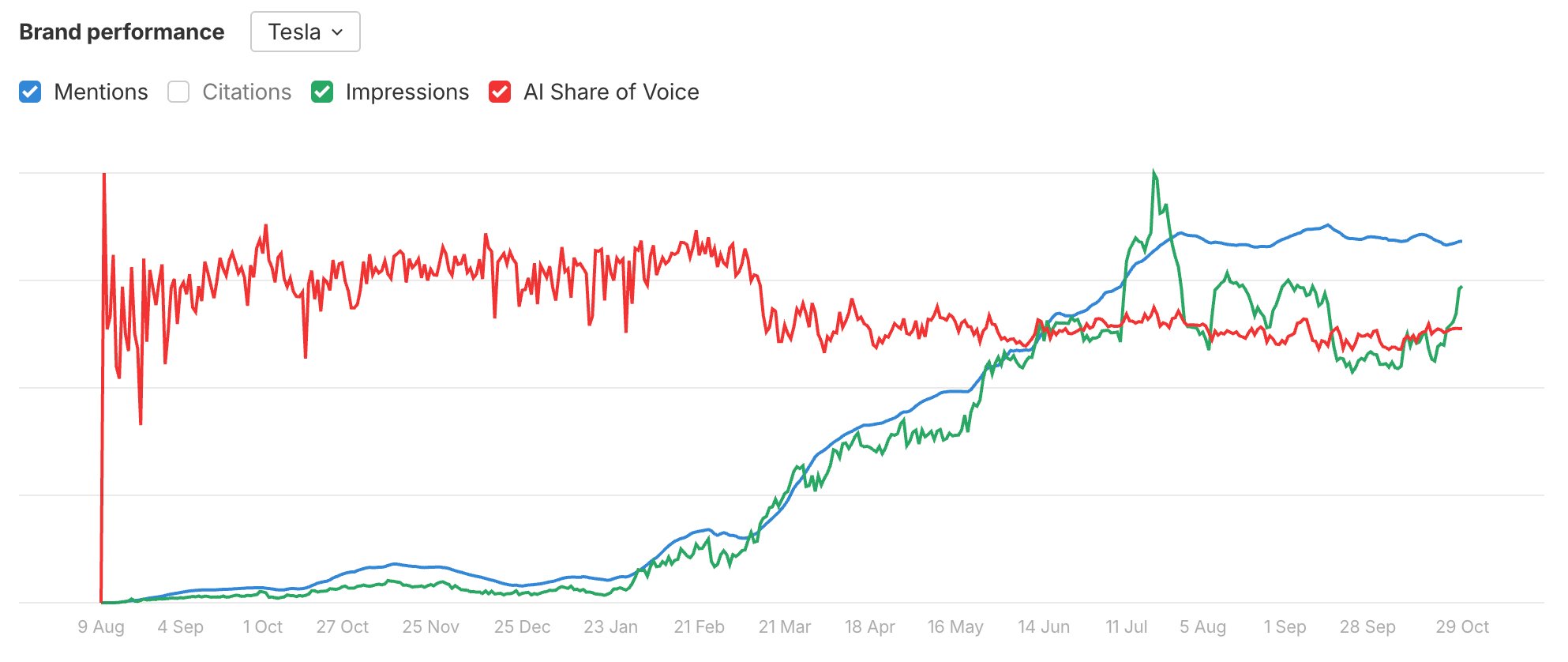
Task: Click the 25 Dec date label
Action: pyautogui.click(x=522, y=626)
